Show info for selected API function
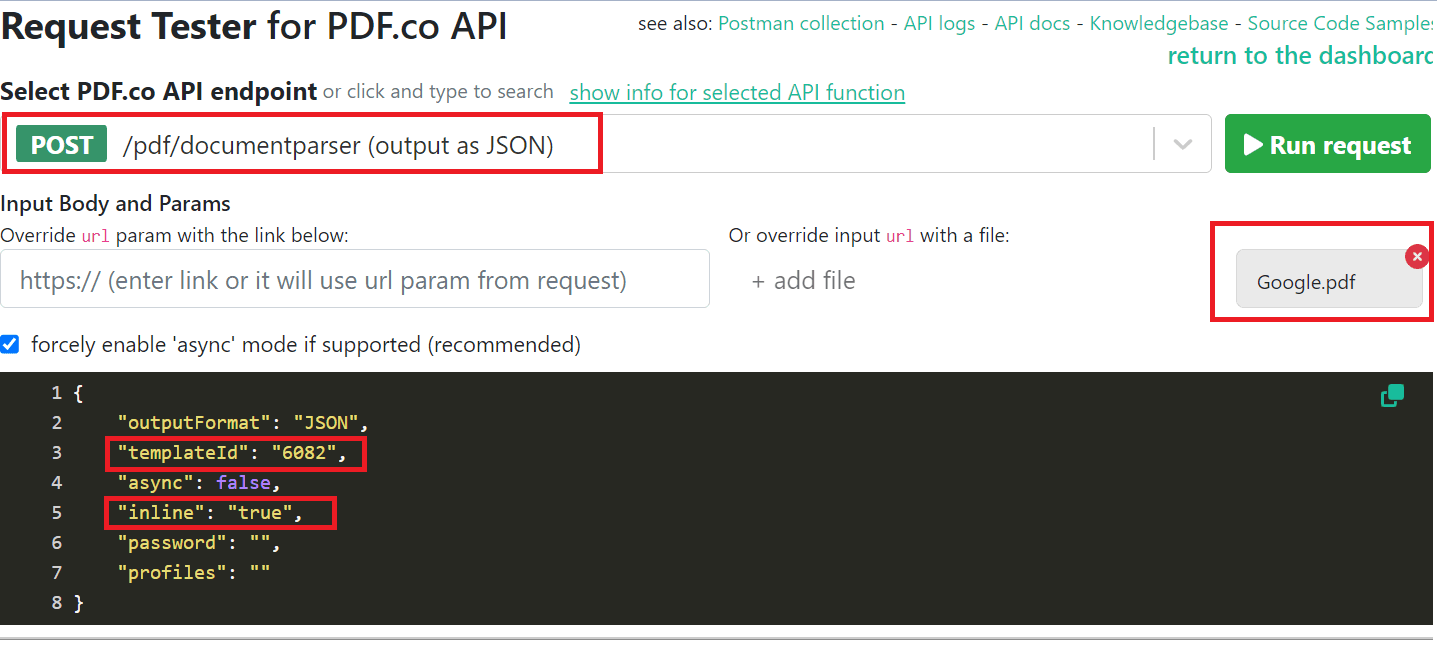Image resolution: width=1437 pixels, height=647 pixels. point(737,93)
